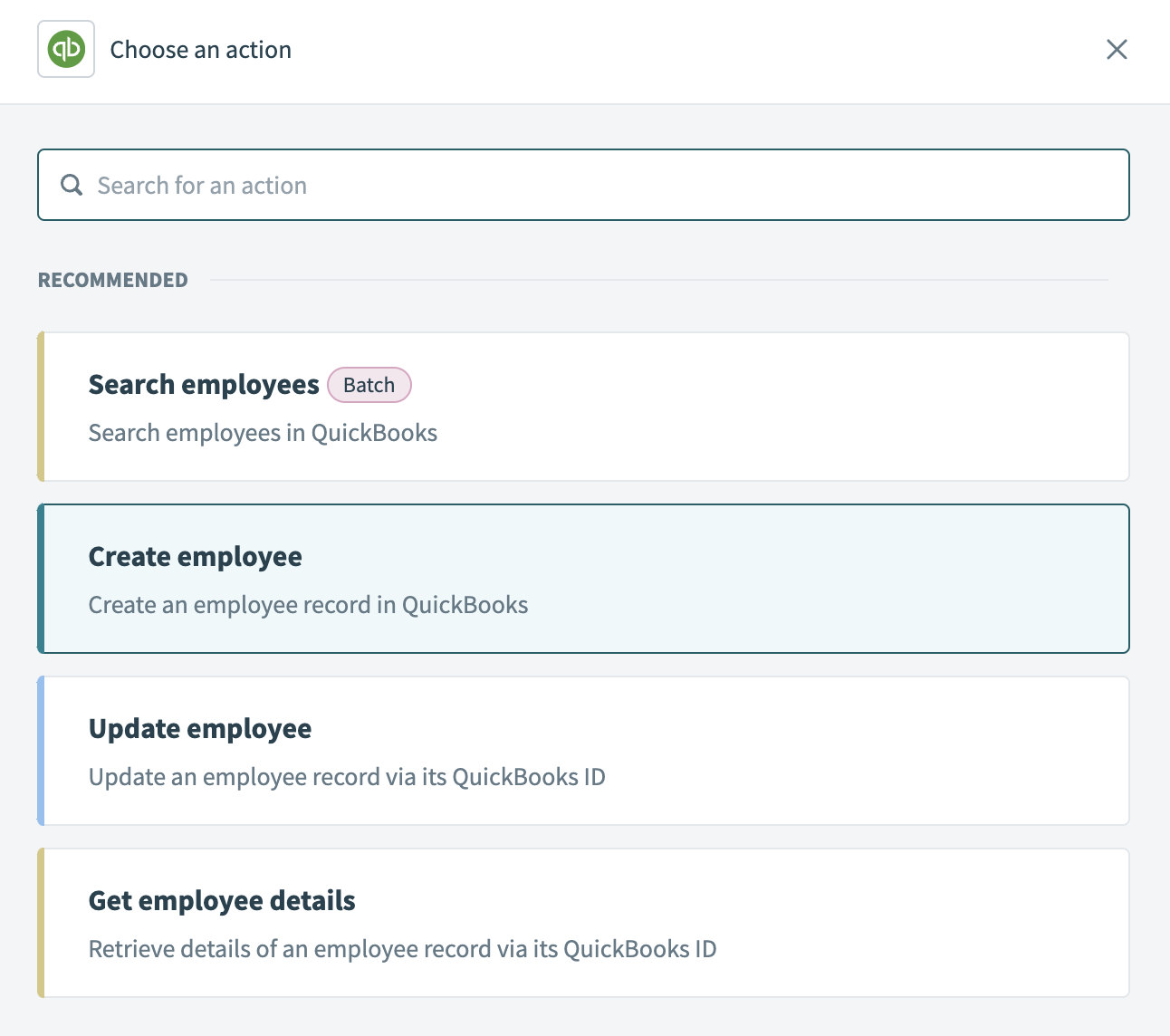
Task: Click teal color bar on Create employee card
Action: point(41,578)
